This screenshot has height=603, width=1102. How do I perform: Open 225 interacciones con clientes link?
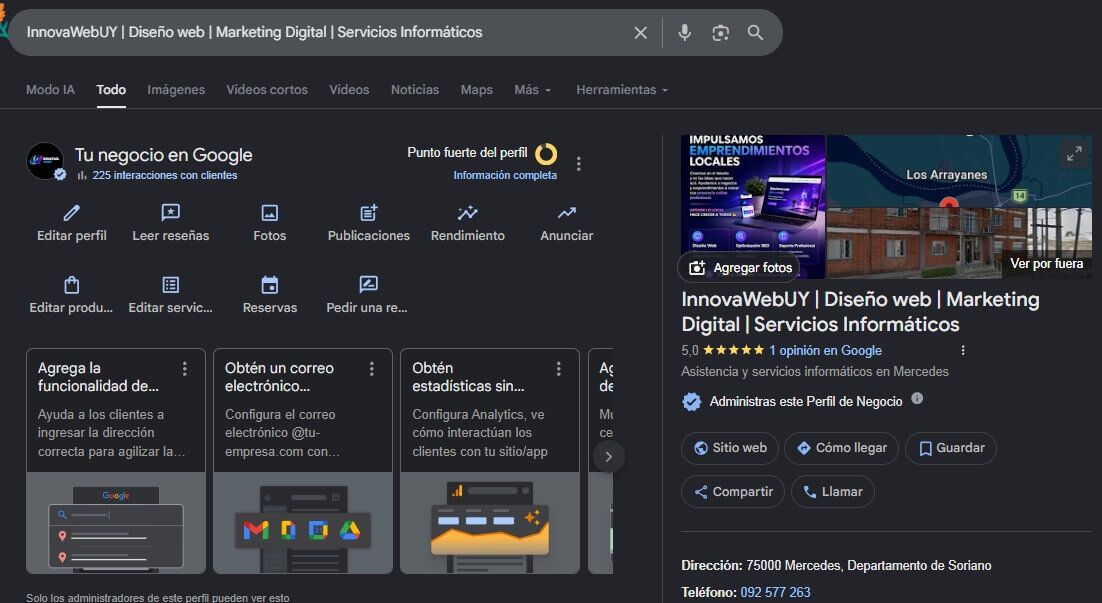164,175
